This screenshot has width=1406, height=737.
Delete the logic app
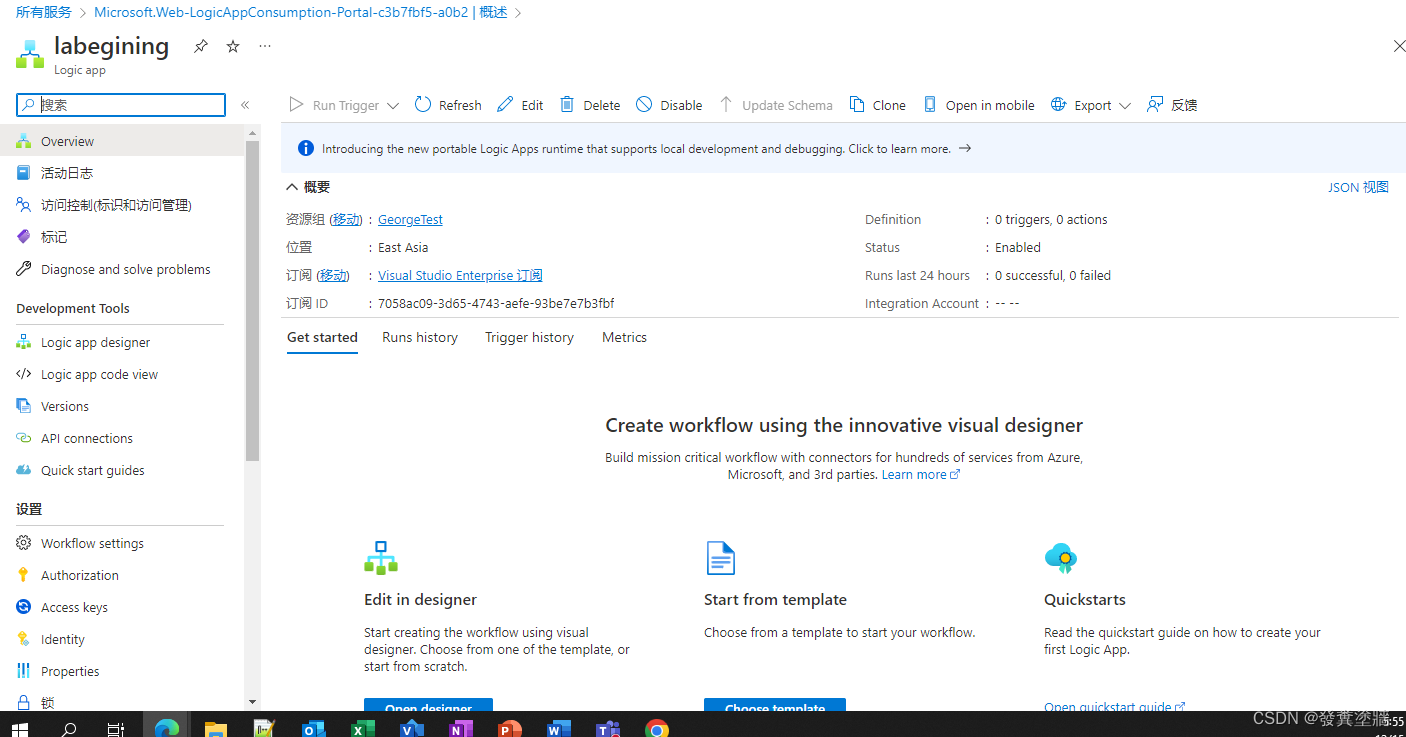click(x=590, y=105)
